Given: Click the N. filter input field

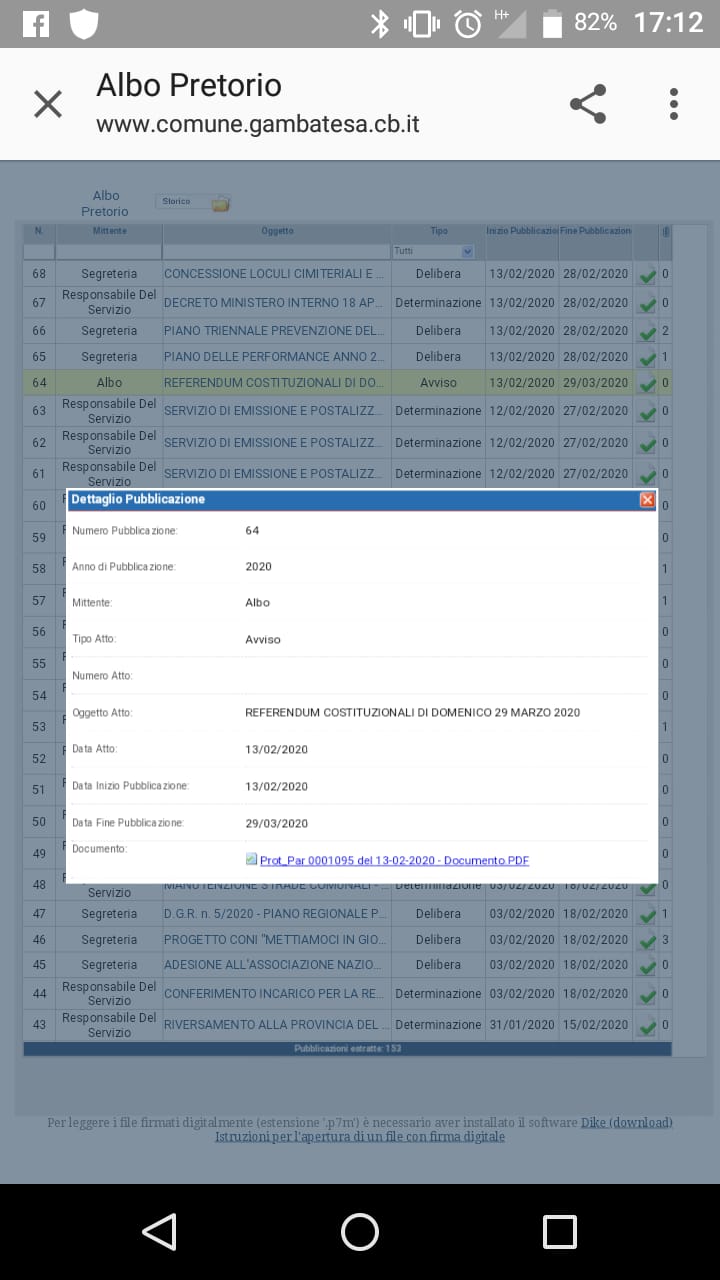Looking at the screenshot, I should (39, 251).
